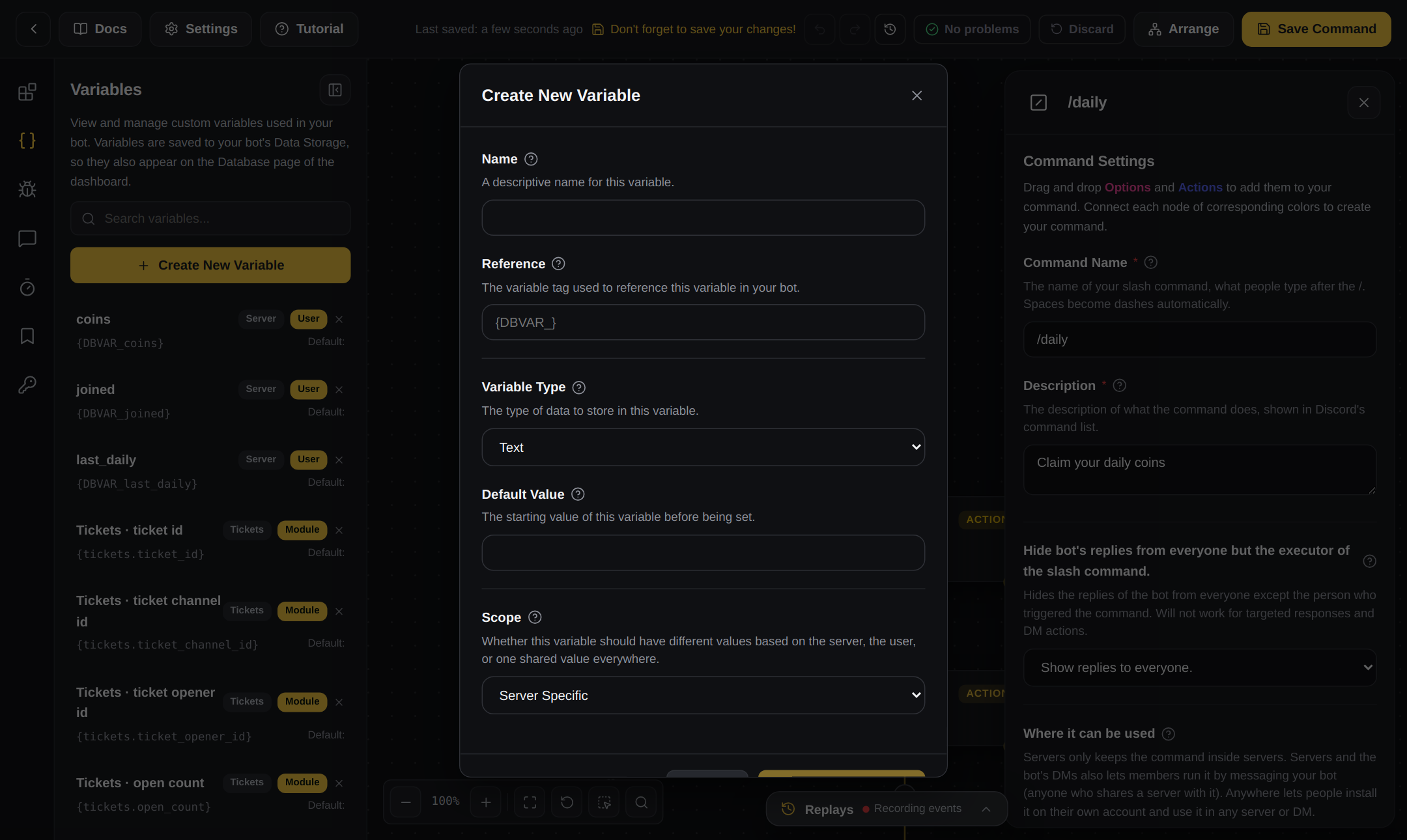
Task: Delete the last_daily variable
Action: click(339, 460)
